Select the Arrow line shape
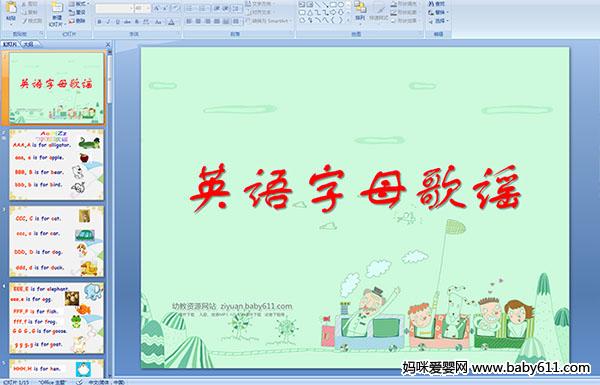Viewport: 600px width, 385px height. [325, 4]
